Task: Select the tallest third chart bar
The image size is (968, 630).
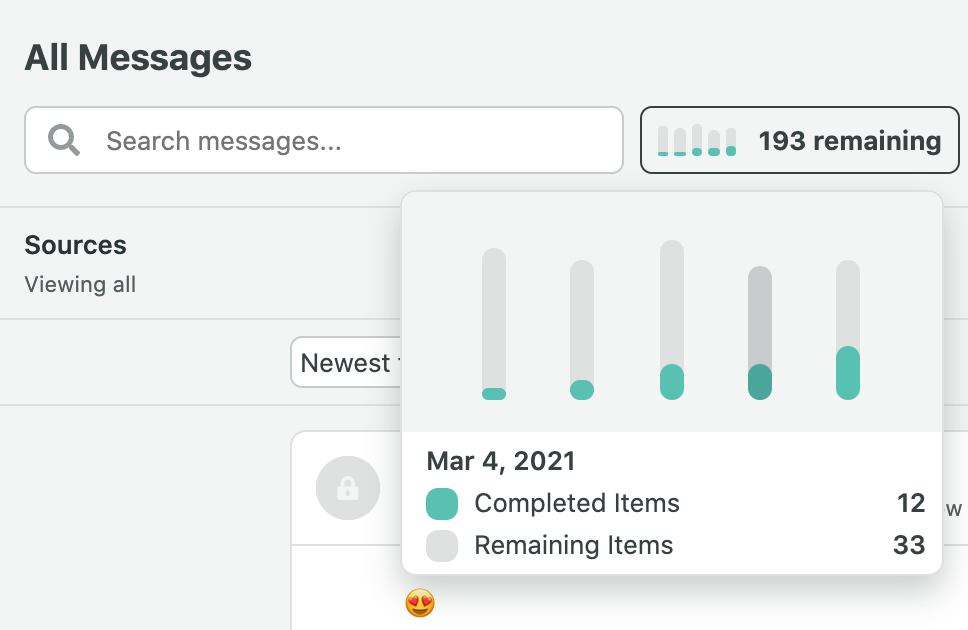Action: coord(672,320)
